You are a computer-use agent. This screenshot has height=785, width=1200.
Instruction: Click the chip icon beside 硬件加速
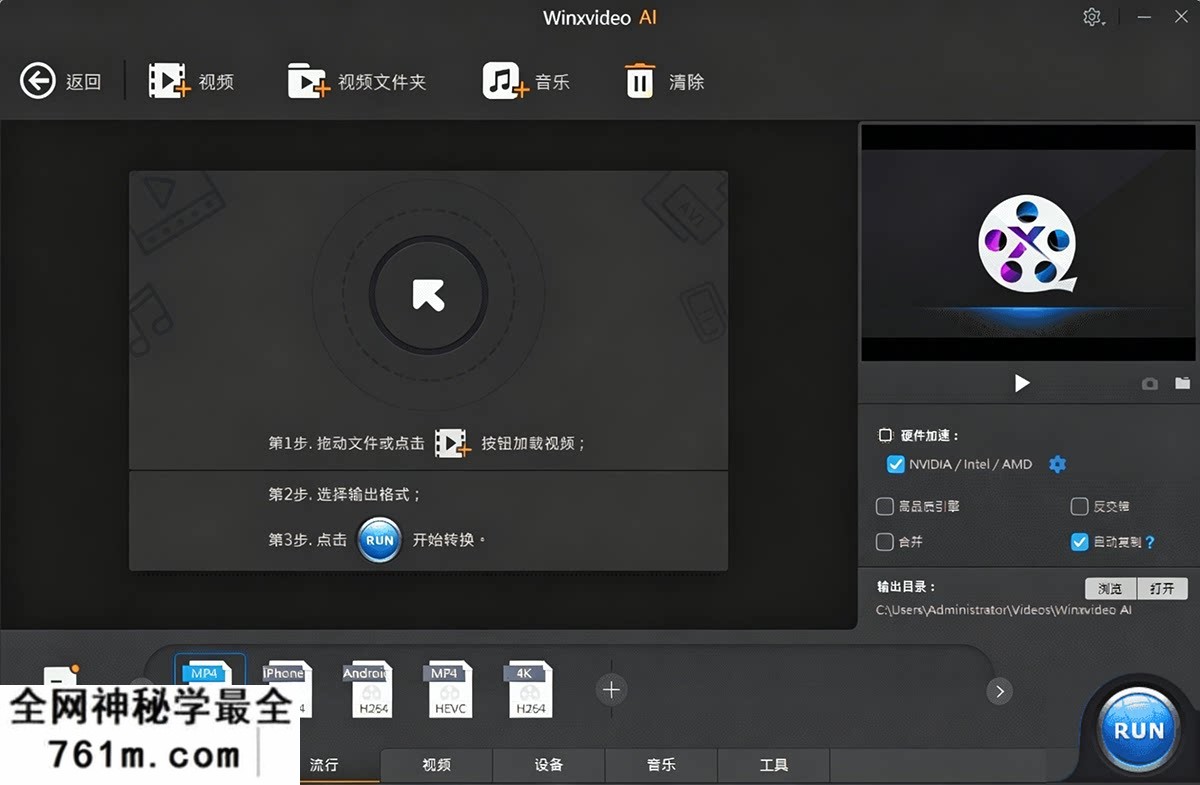coord(885,435)
